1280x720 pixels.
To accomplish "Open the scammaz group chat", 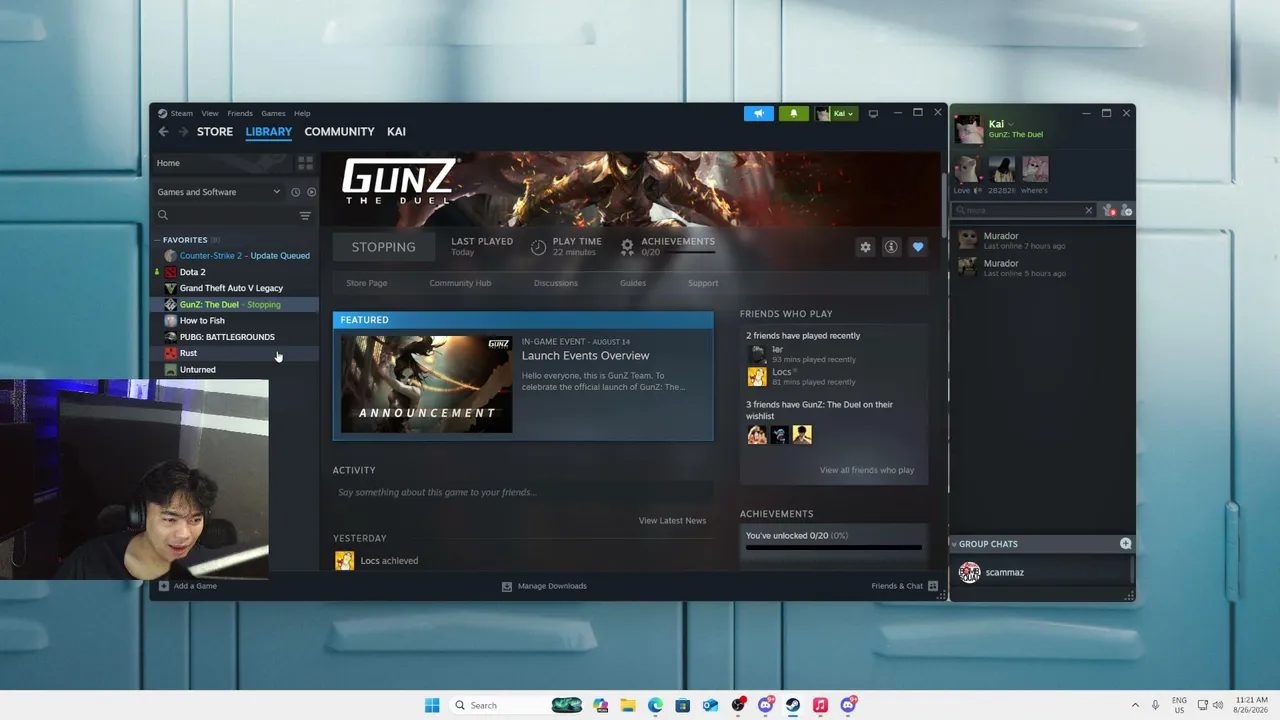I will click(x=1040, y=572).
